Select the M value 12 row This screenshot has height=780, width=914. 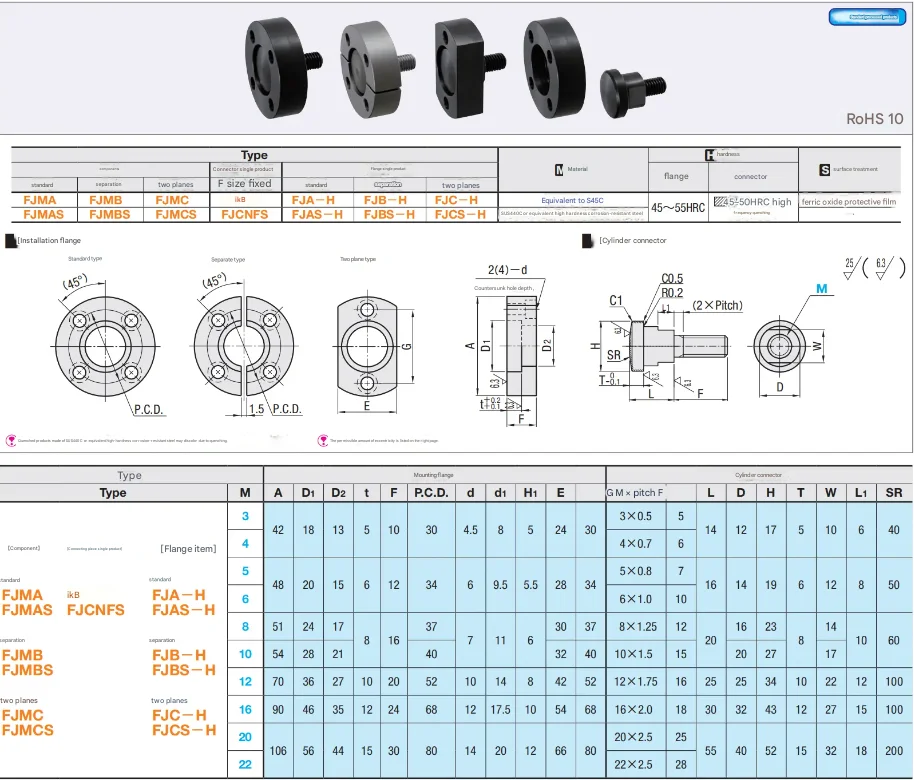click(245, 681)
